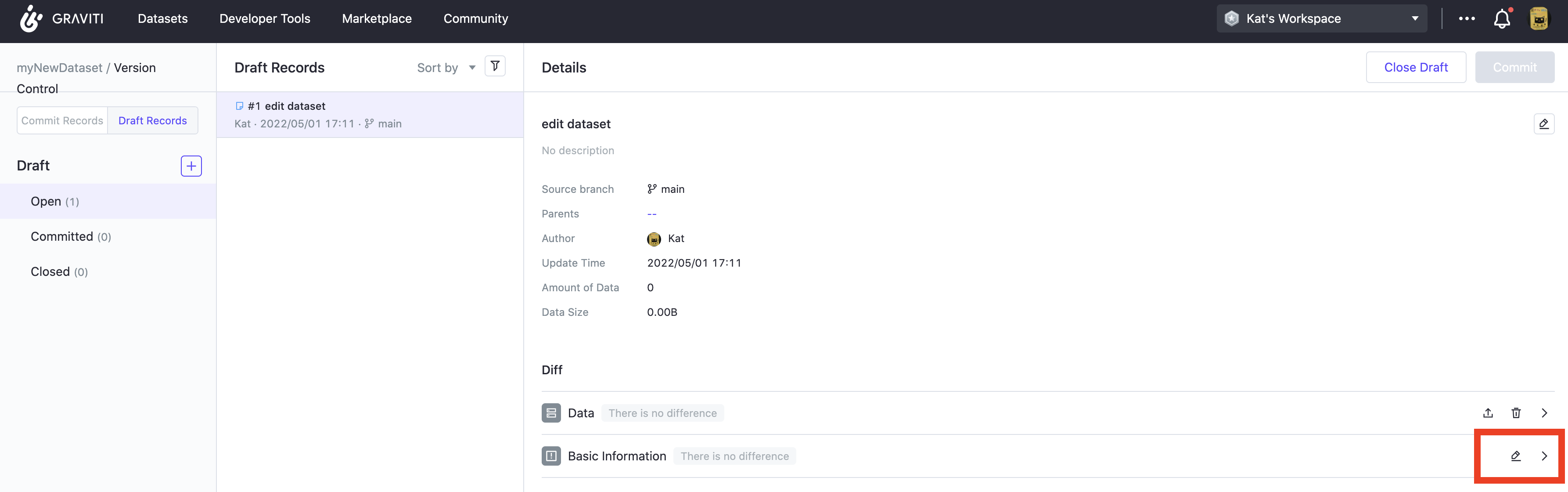The height and width of the screenshot is (492, 1568).
Task: Click the Data Size '0.00B' value
Action: click(662, 312)
